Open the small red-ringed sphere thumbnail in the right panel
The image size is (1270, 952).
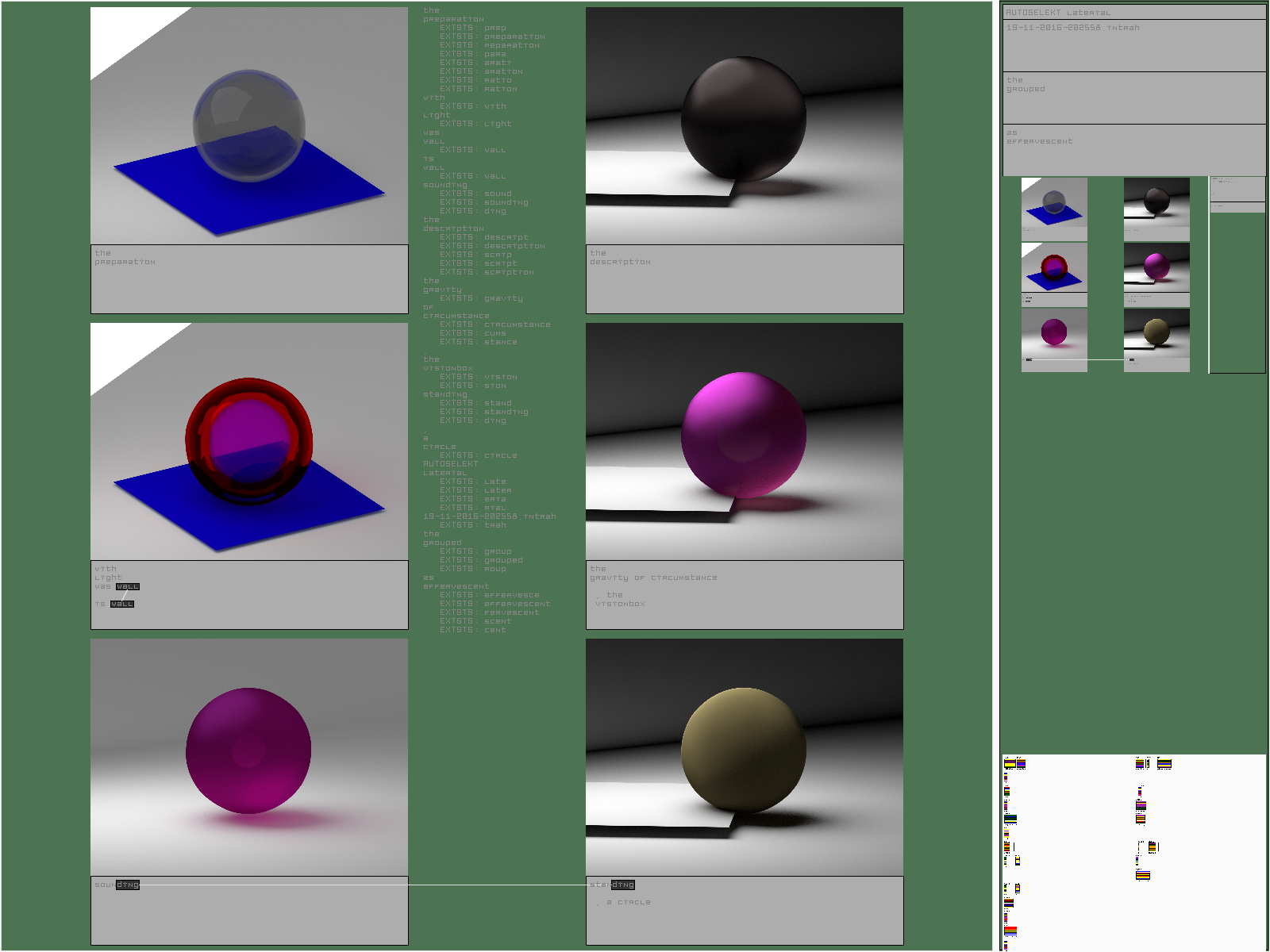[1054, 267]
